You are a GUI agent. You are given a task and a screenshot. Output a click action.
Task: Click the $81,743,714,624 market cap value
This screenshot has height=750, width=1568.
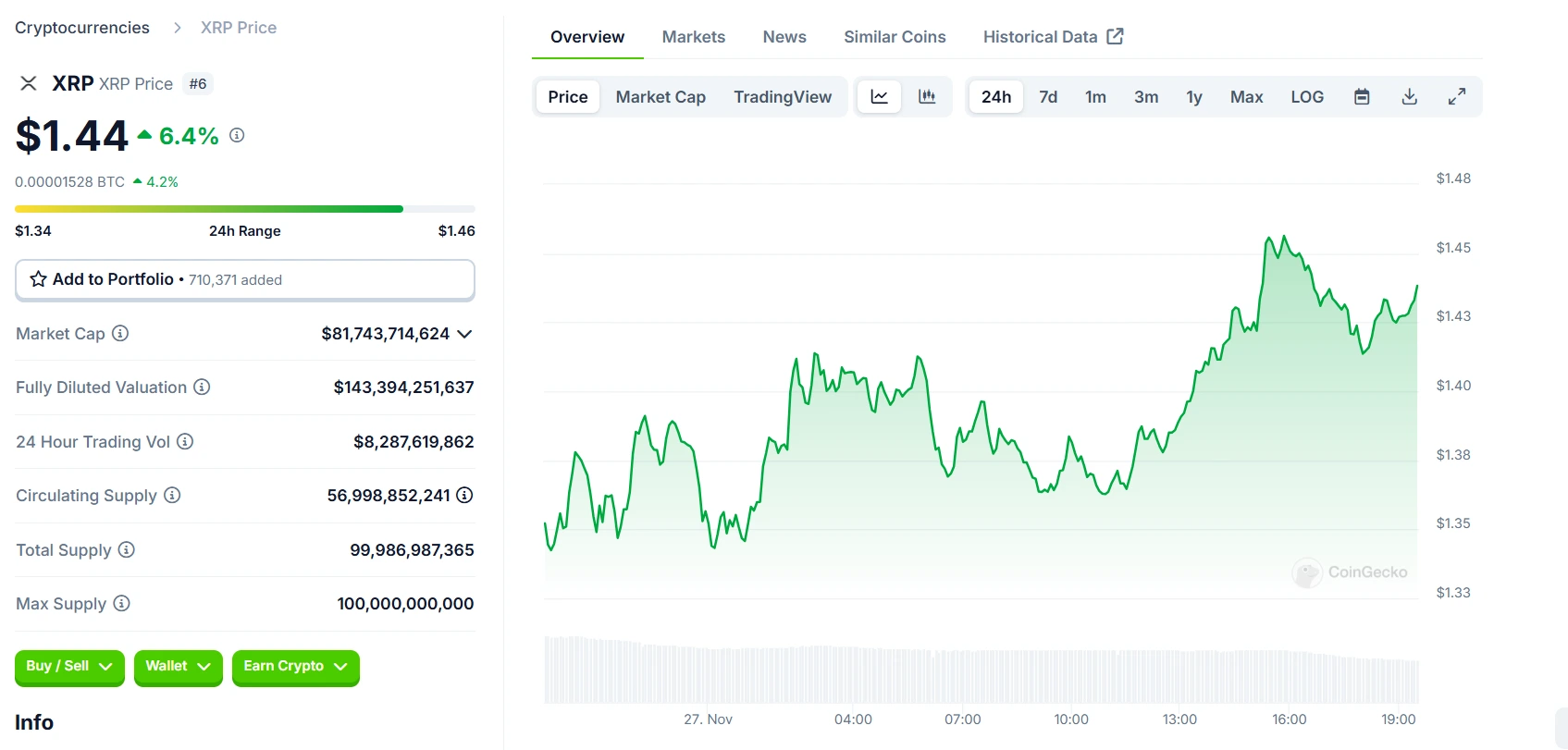[x=386, y=333]
